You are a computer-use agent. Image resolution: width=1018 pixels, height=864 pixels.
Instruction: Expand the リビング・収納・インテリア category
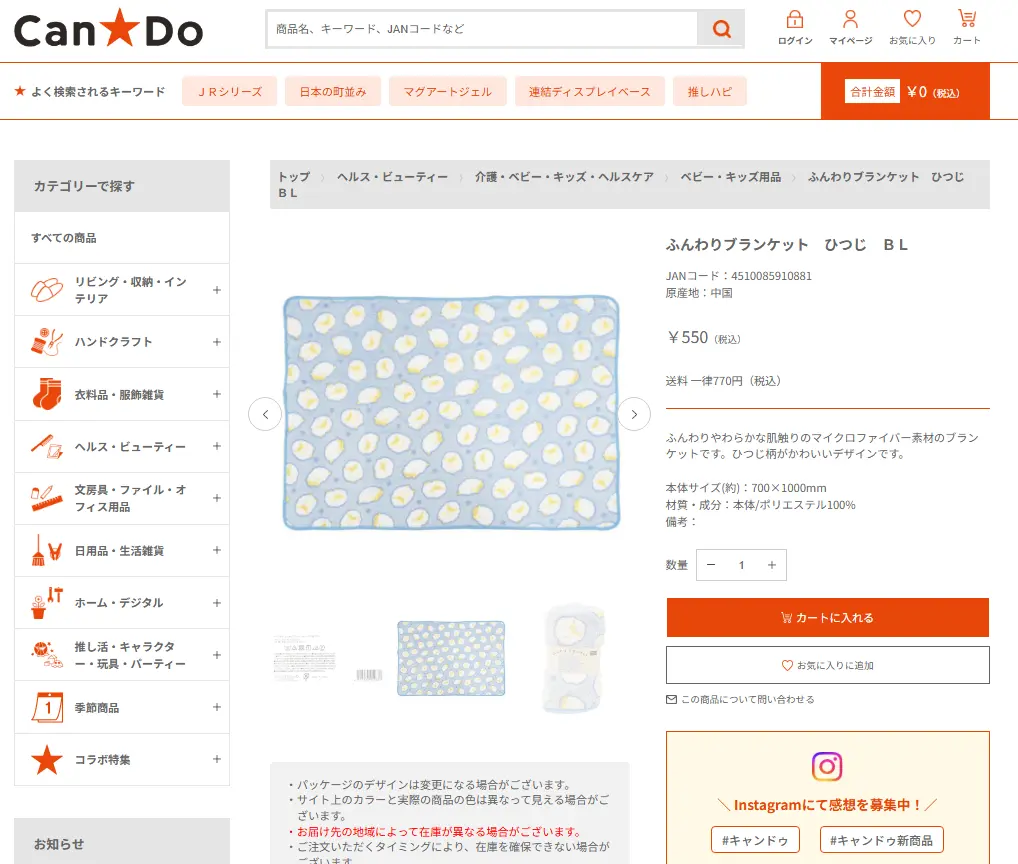217,290
